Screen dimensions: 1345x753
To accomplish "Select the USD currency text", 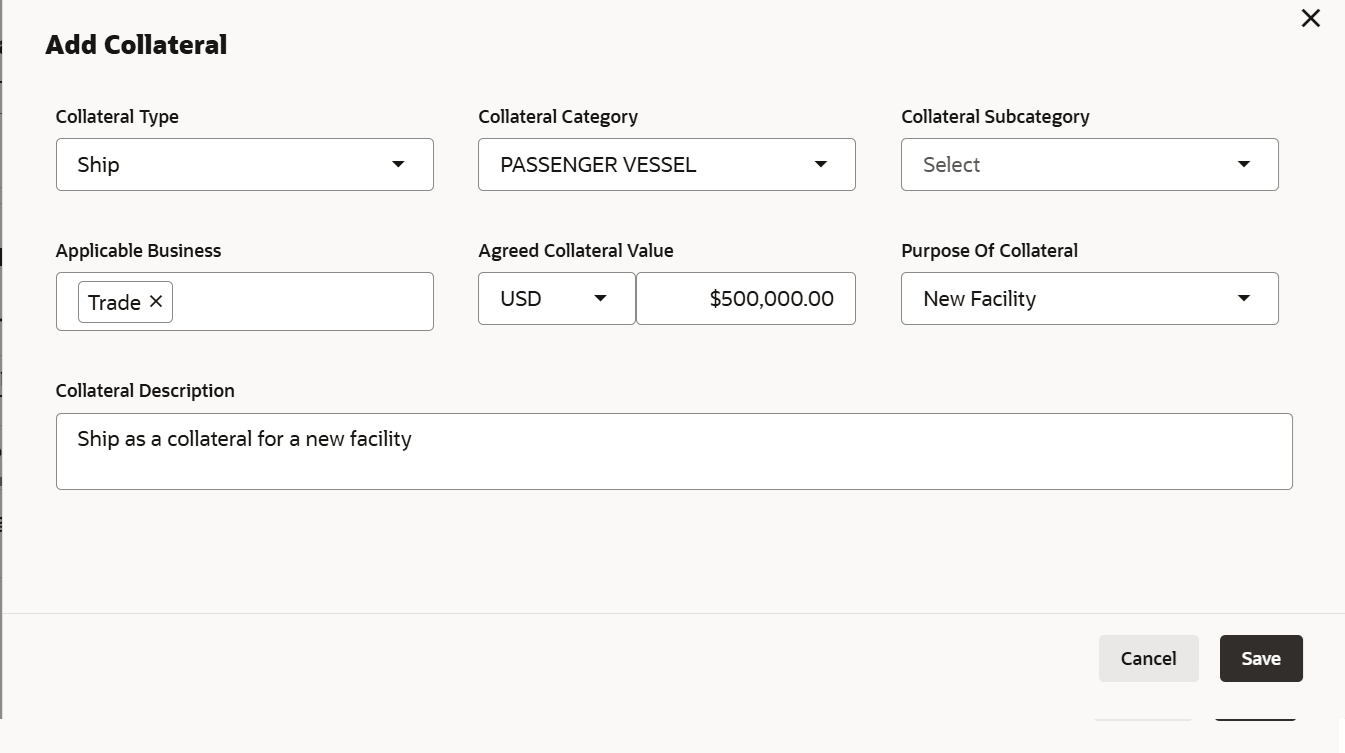I will click(x=521, y=298).
